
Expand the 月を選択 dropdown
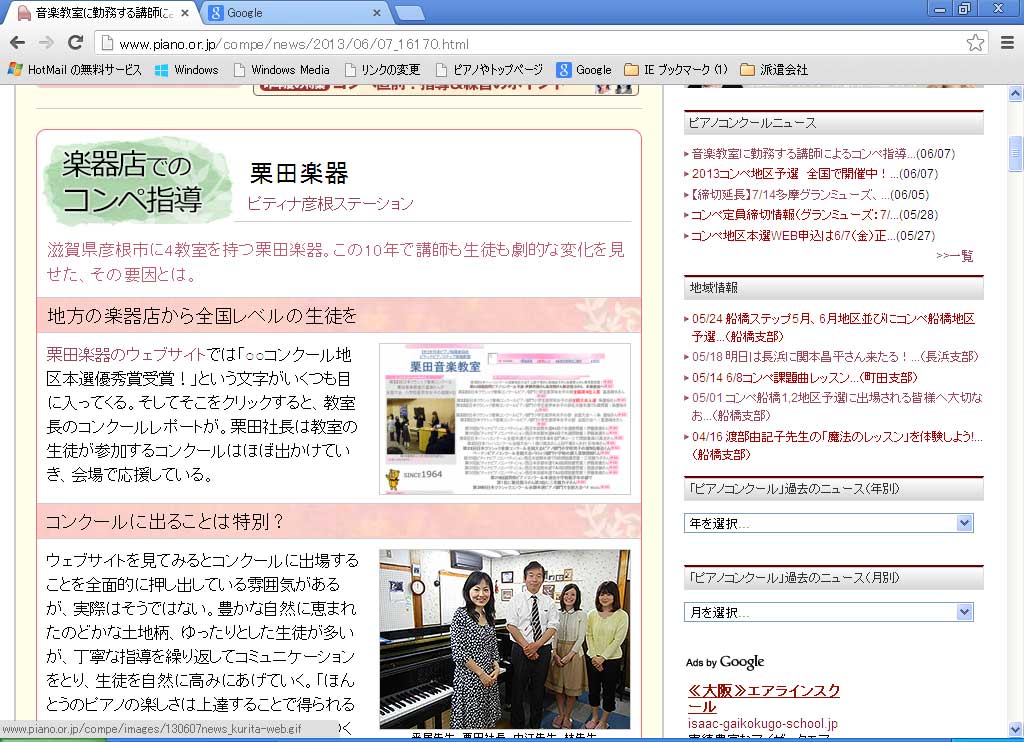829,612
